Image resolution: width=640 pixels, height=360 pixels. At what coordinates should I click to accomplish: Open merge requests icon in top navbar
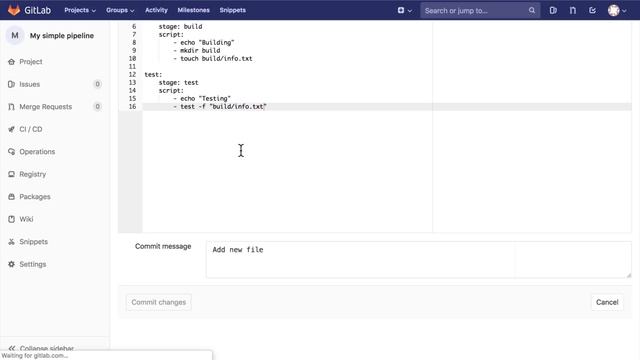(573, 11)
